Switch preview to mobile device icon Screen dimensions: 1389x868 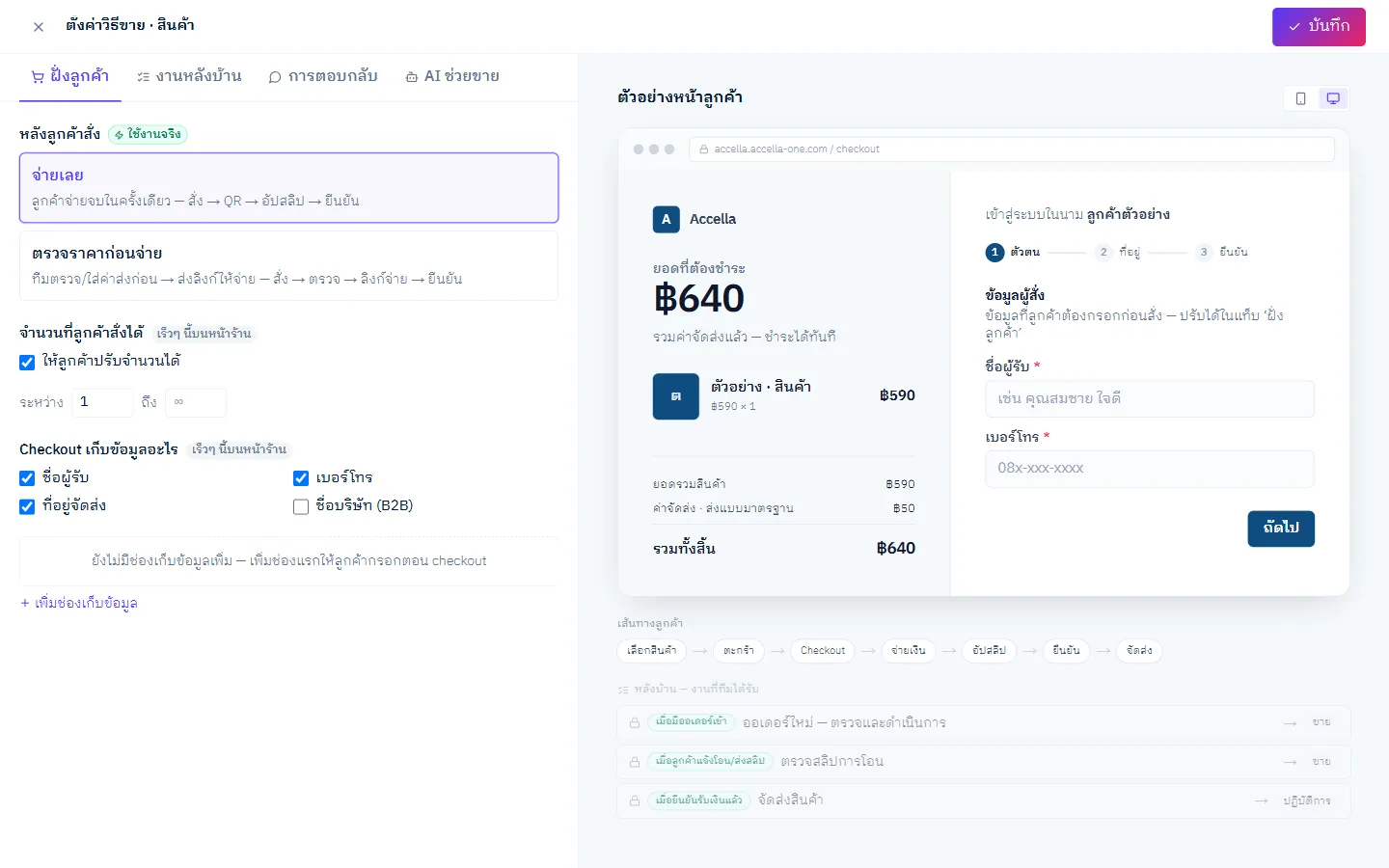(1300, 98)
